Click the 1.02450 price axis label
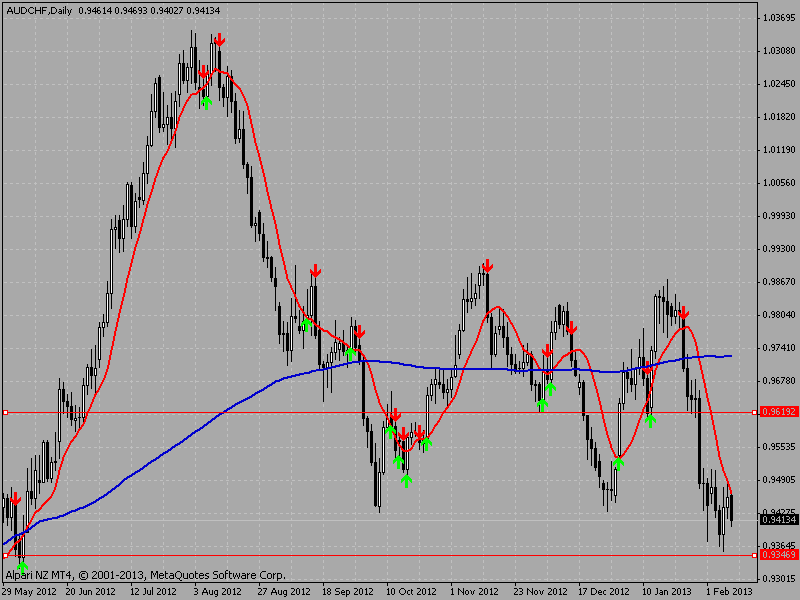 tap(779, 84)
